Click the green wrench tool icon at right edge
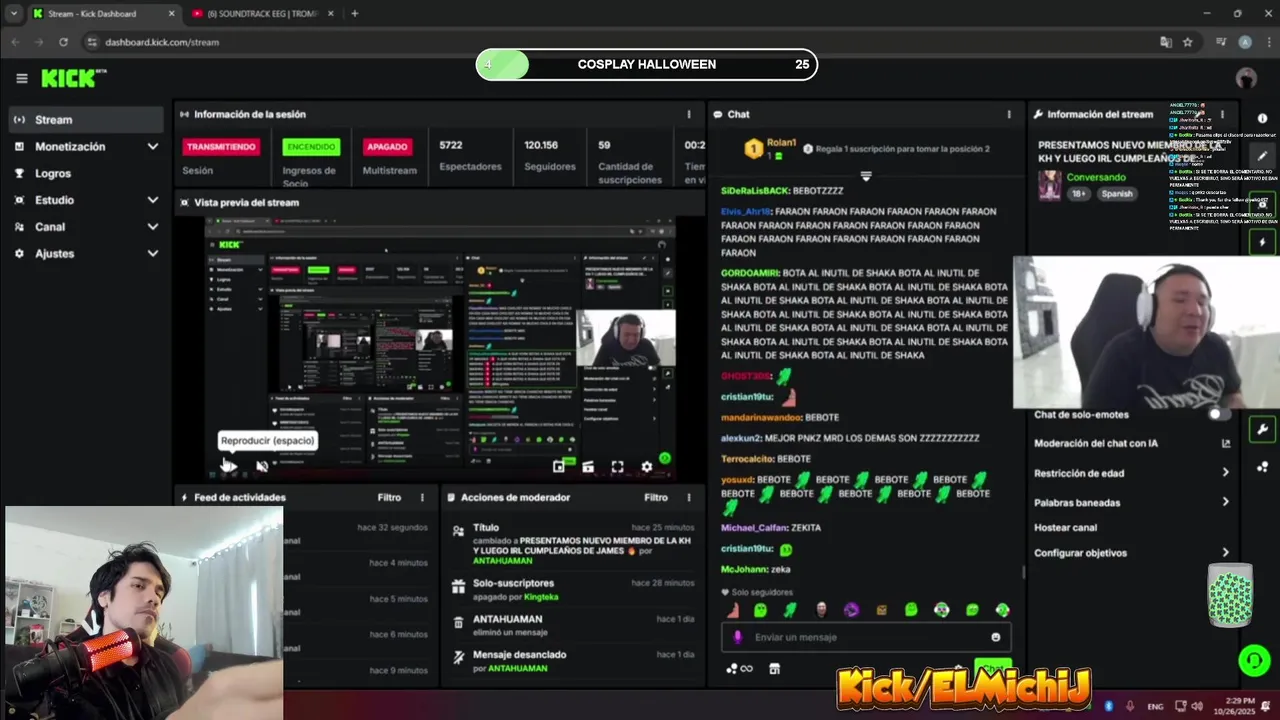1280x720 pixels. point(1262,430)
